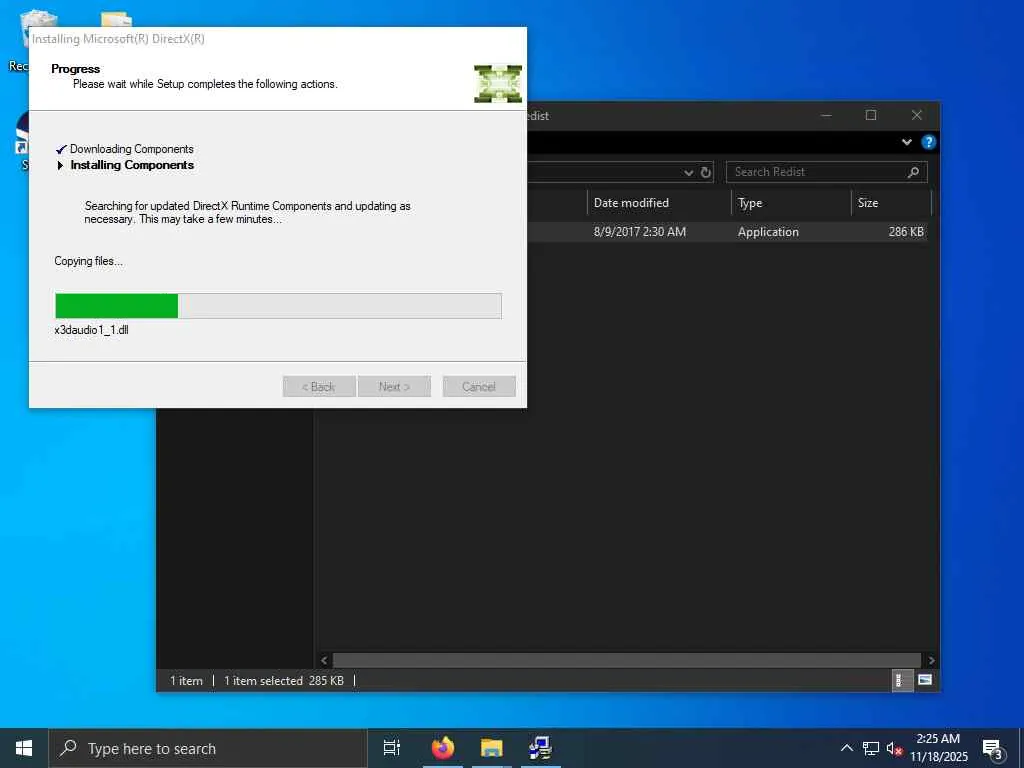Click the Next button in the setup dialog

(394, 387)
